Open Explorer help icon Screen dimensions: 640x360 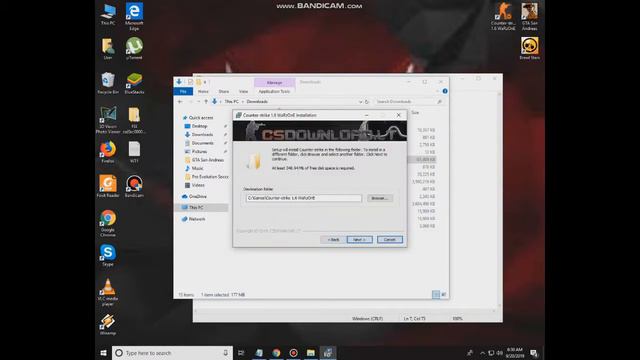pos(445,91)
